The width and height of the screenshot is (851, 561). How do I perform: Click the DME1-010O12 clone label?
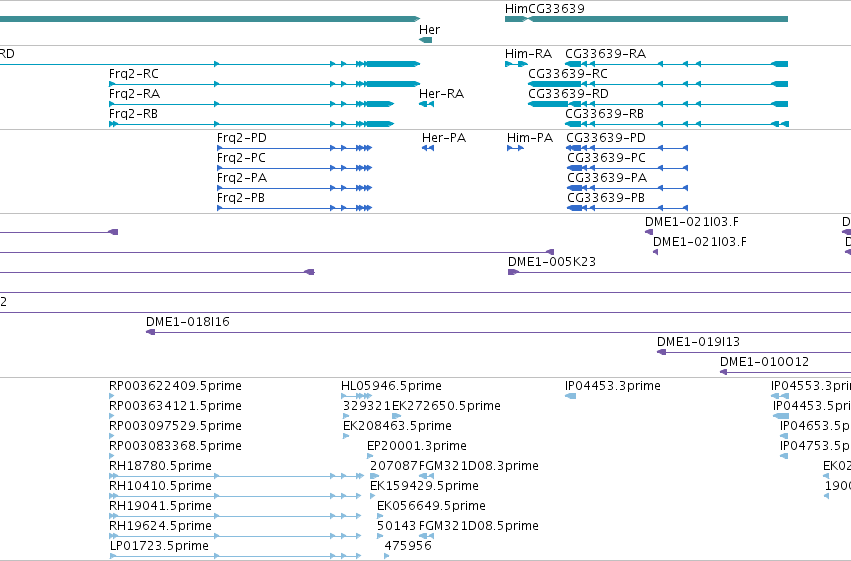point(764,362)
